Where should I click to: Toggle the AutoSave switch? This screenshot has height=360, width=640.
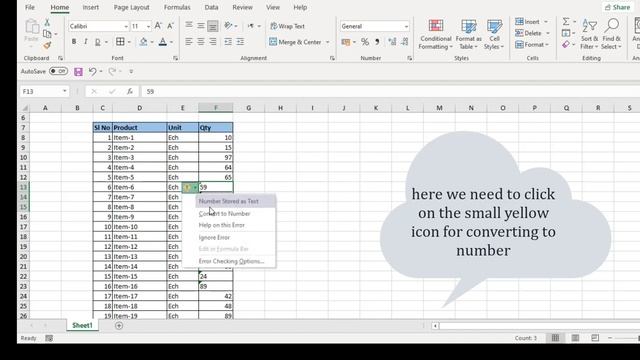(x=58, y=71)
